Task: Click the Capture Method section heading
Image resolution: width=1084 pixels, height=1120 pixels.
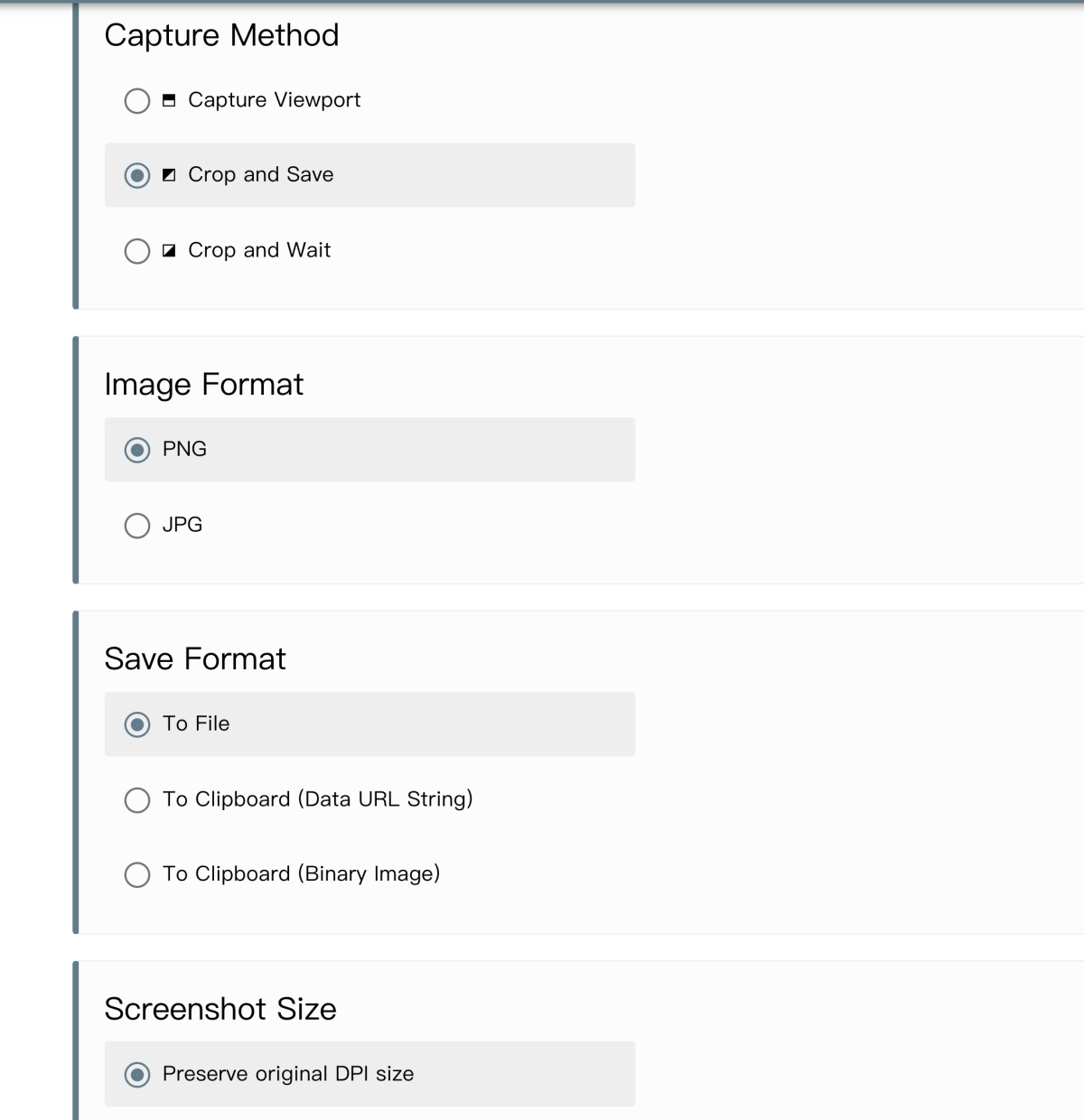Action: 221,35
